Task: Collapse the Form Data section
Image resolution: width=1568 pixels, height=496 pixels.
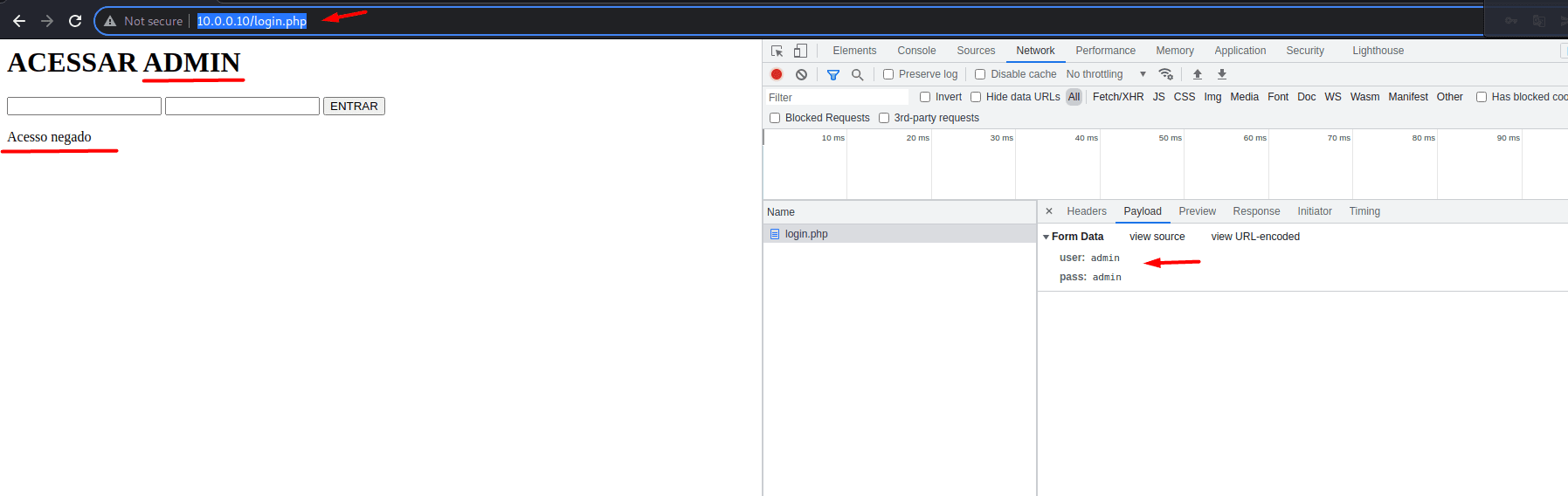Action: coord(1046,237)
